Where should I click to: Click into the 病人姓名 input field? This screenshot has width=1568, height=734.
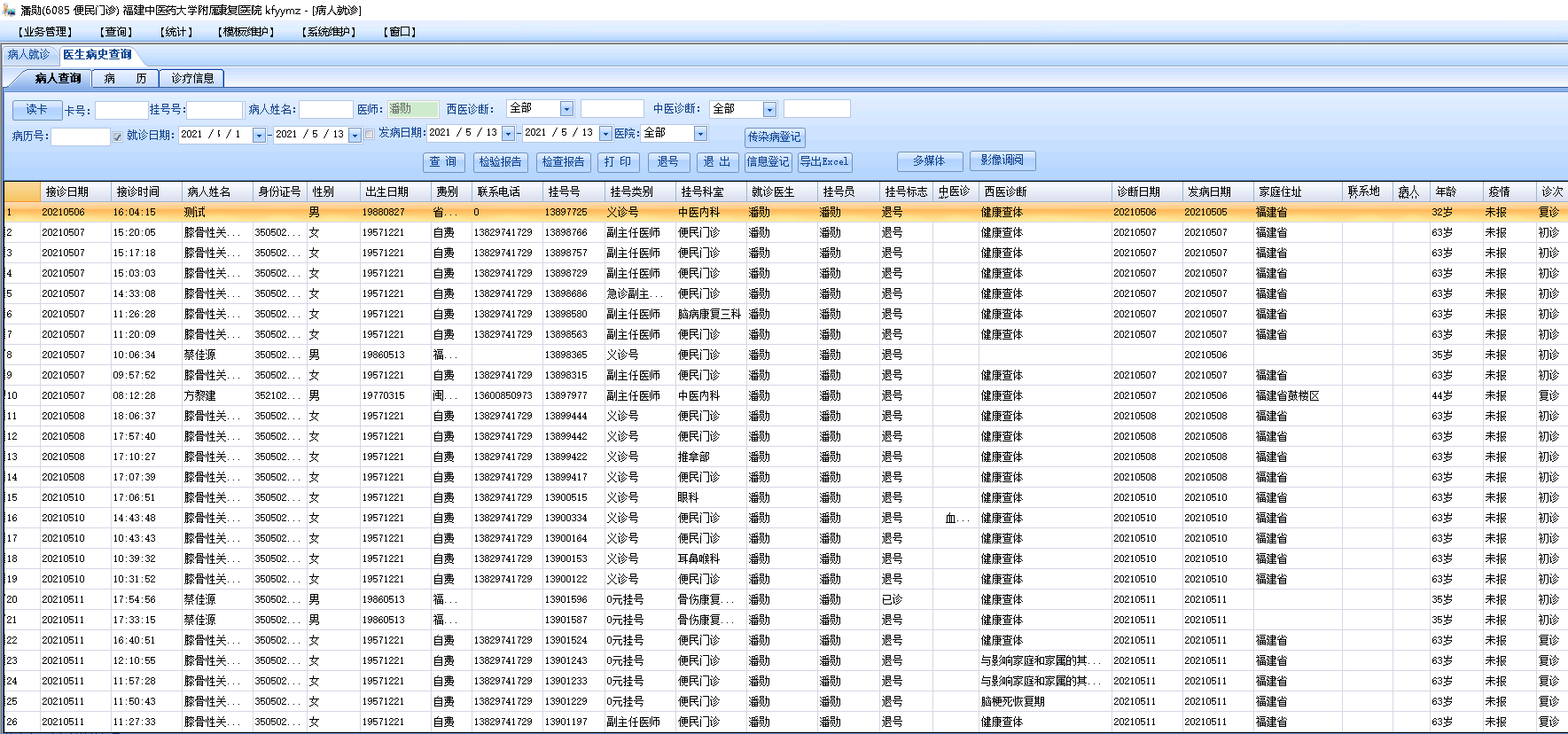coord(325,110)
